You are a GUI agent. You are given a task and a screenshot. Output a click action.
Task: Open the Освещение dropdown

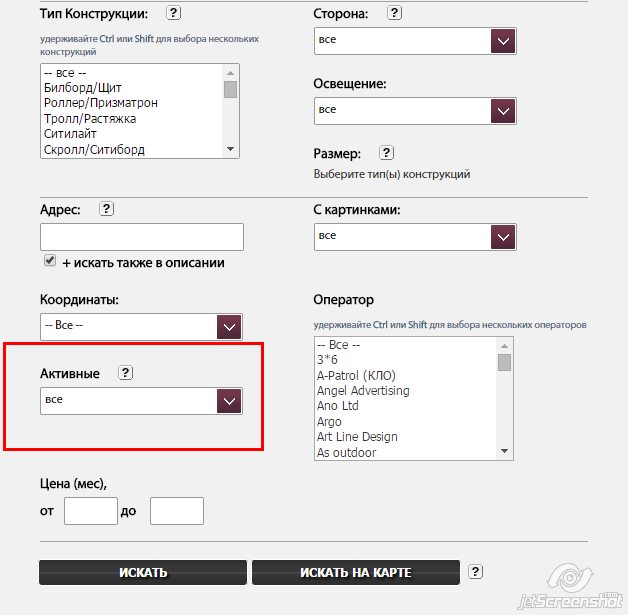[x=415, y=111]
